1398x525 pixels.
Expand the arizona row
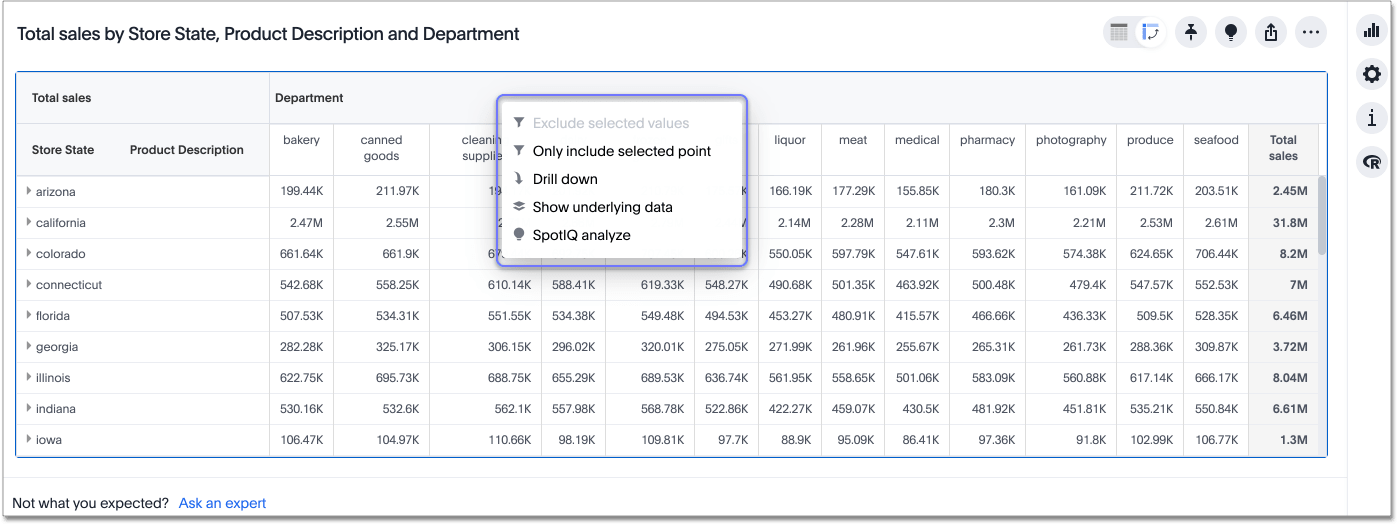point(28,191)
